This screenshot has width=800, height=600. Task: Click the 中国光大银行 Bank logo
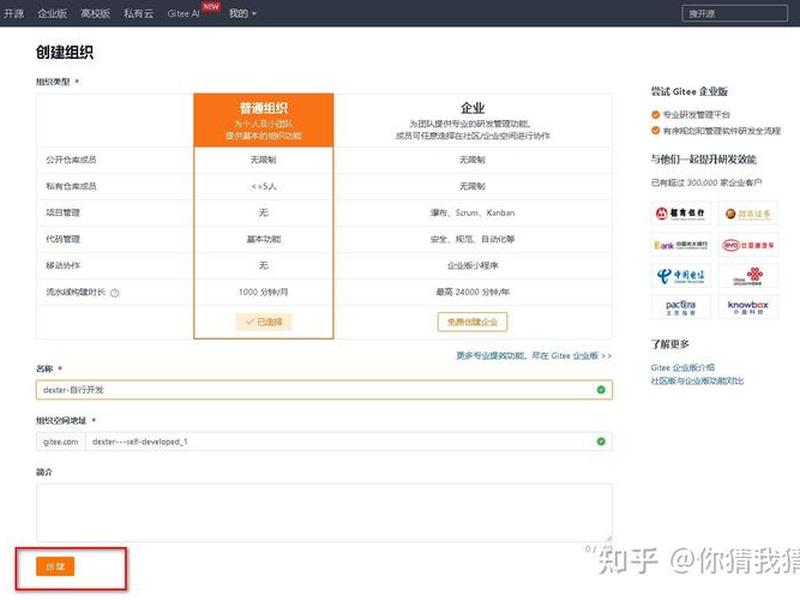point(681,245)
